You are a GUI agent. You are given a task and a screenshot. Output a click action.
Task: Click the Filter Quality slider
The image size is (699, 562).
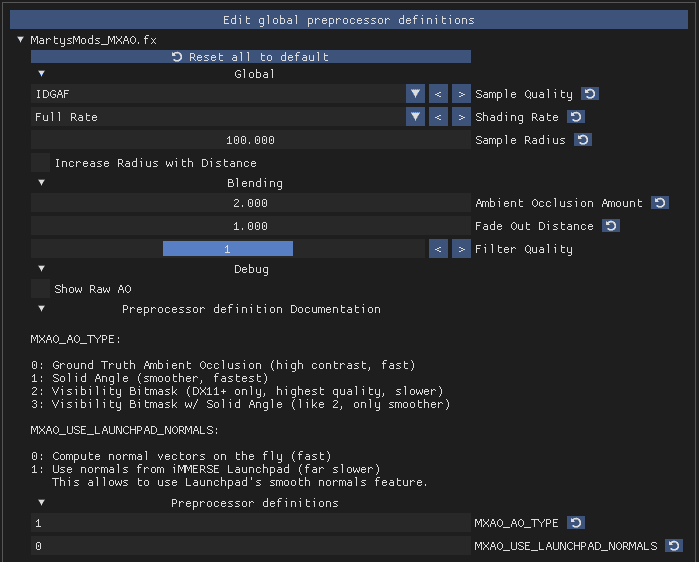(228, 249)
